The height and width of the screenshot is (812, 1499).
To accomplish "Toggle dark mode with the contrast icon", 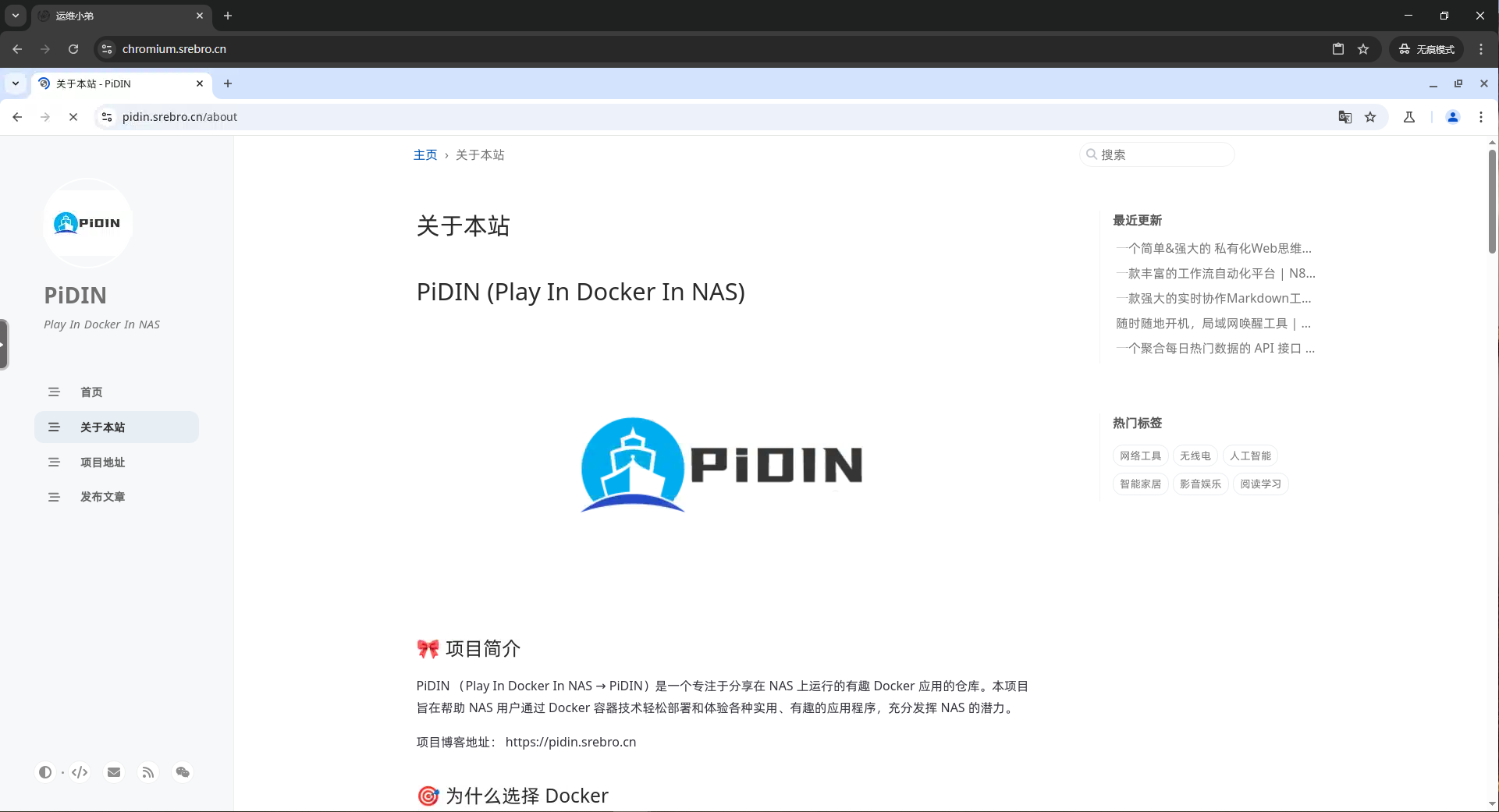I will pyautogui.click(x=45, y=772).
